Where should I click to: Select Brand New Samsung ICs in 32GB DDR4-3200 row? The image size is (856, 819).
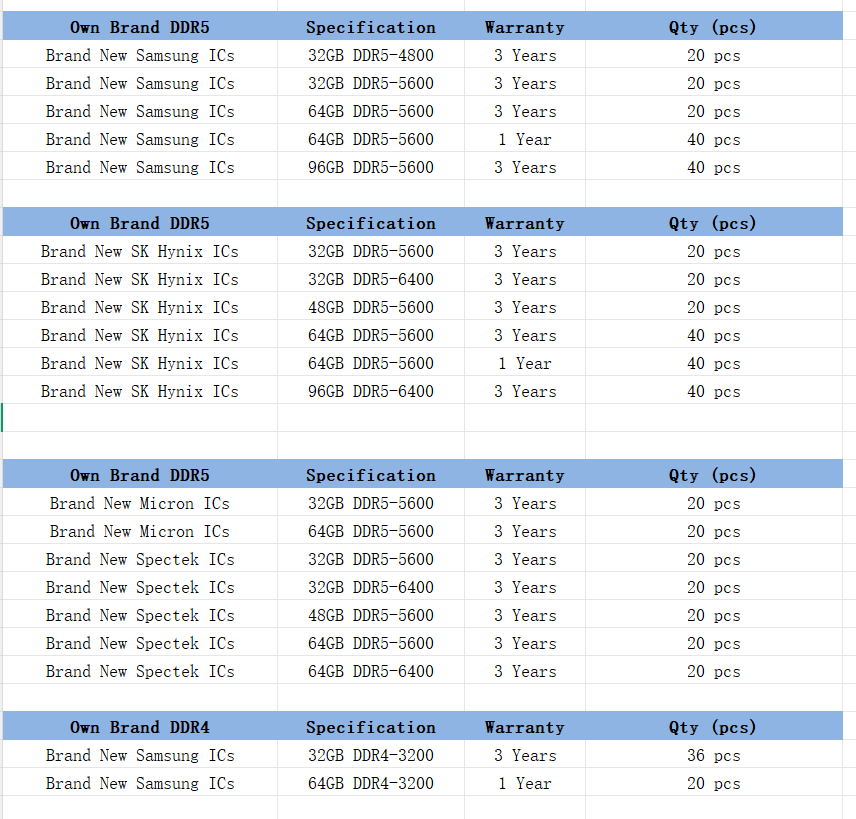coord(140,755)
